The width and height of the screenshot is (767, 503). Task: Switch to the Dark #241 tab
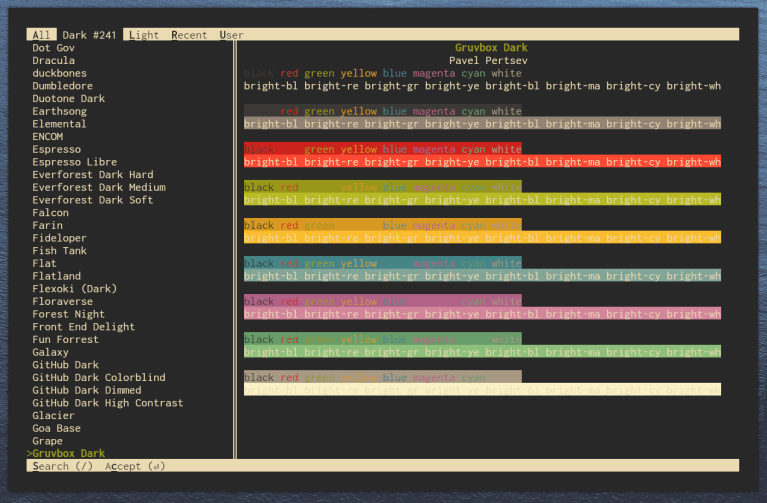pyautogui.click(x=89, y=35)
